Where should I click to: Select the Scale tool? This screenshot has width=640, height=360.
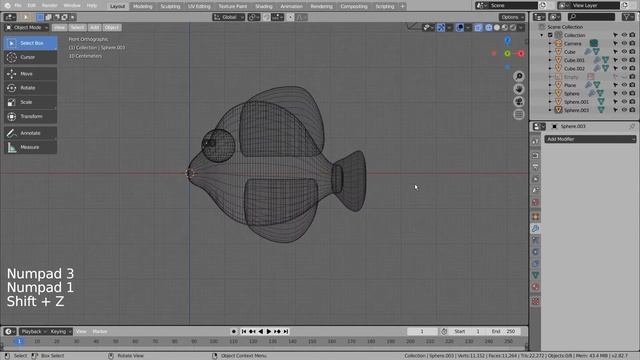31,102
